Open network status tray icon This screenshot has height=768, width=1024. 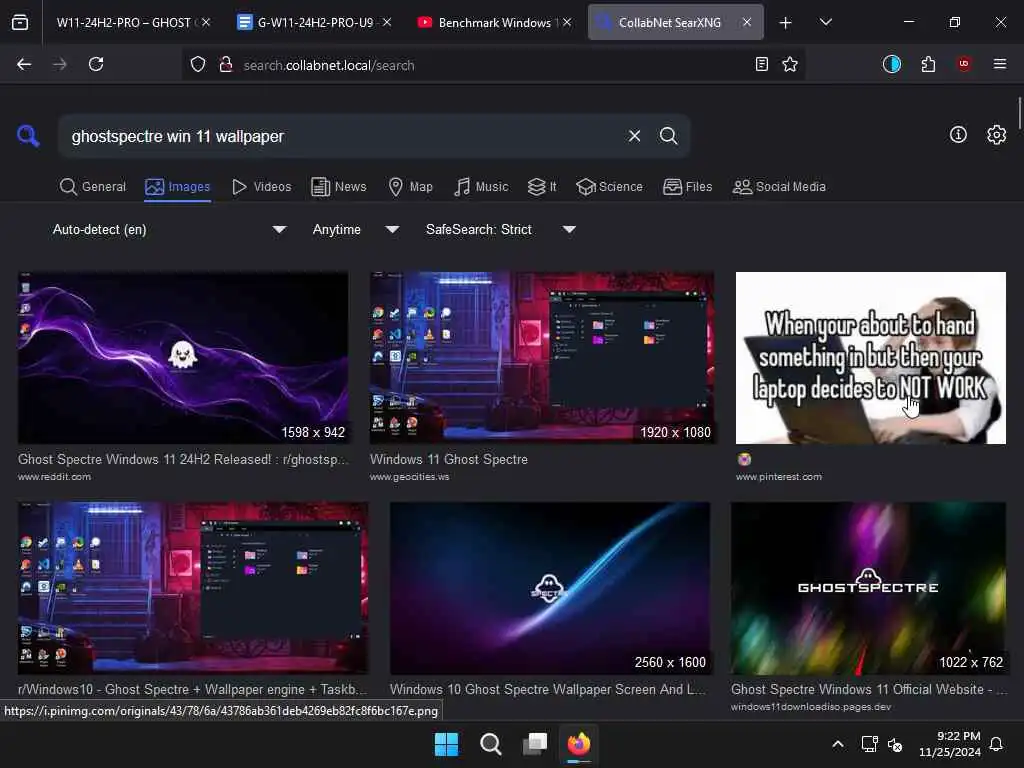869,744
